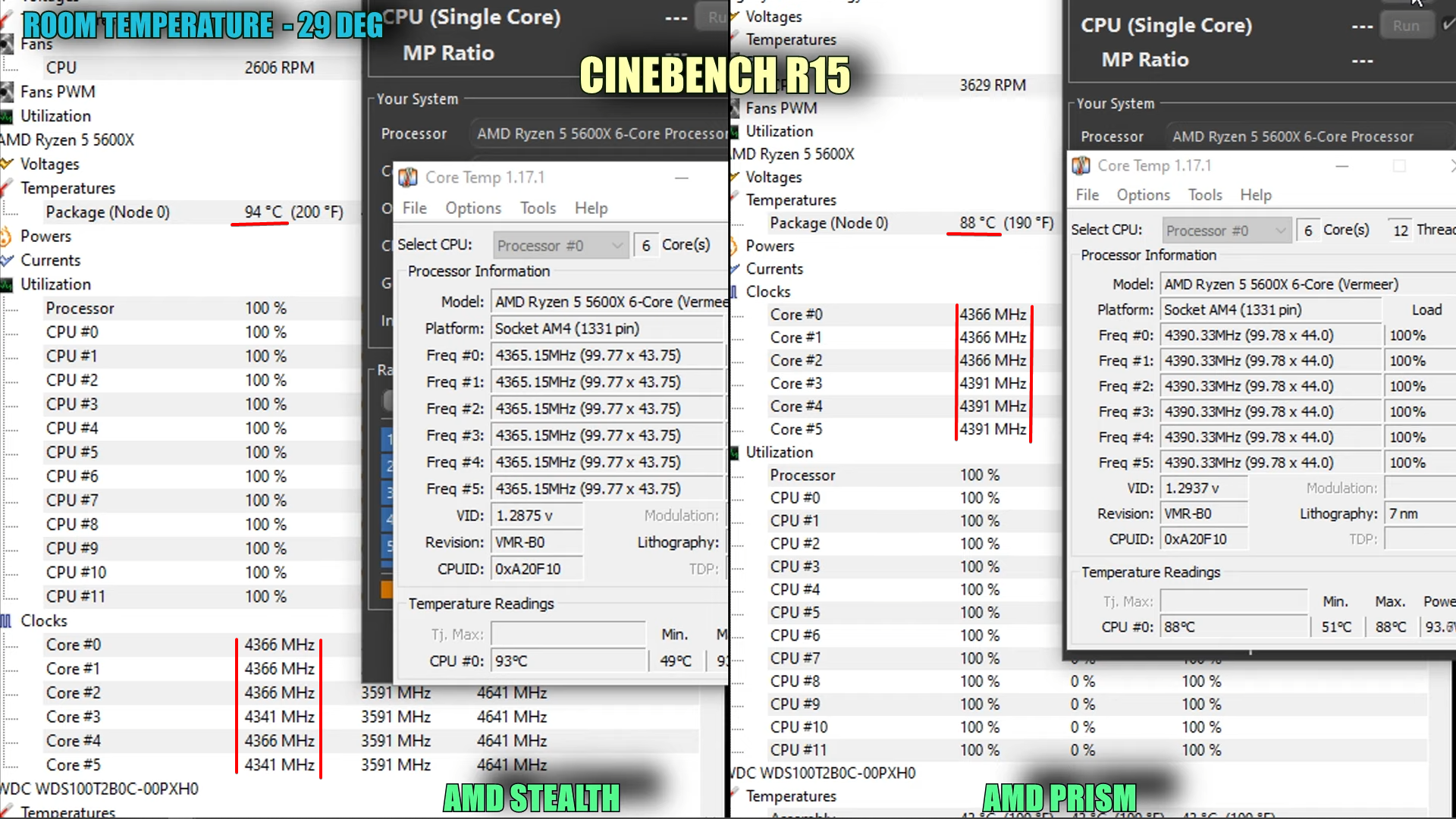The height and width of the screenshot is (819, 1456).
Task: Click the VID field showing 1.2937 v
Action: click(x=1204, y=488)
